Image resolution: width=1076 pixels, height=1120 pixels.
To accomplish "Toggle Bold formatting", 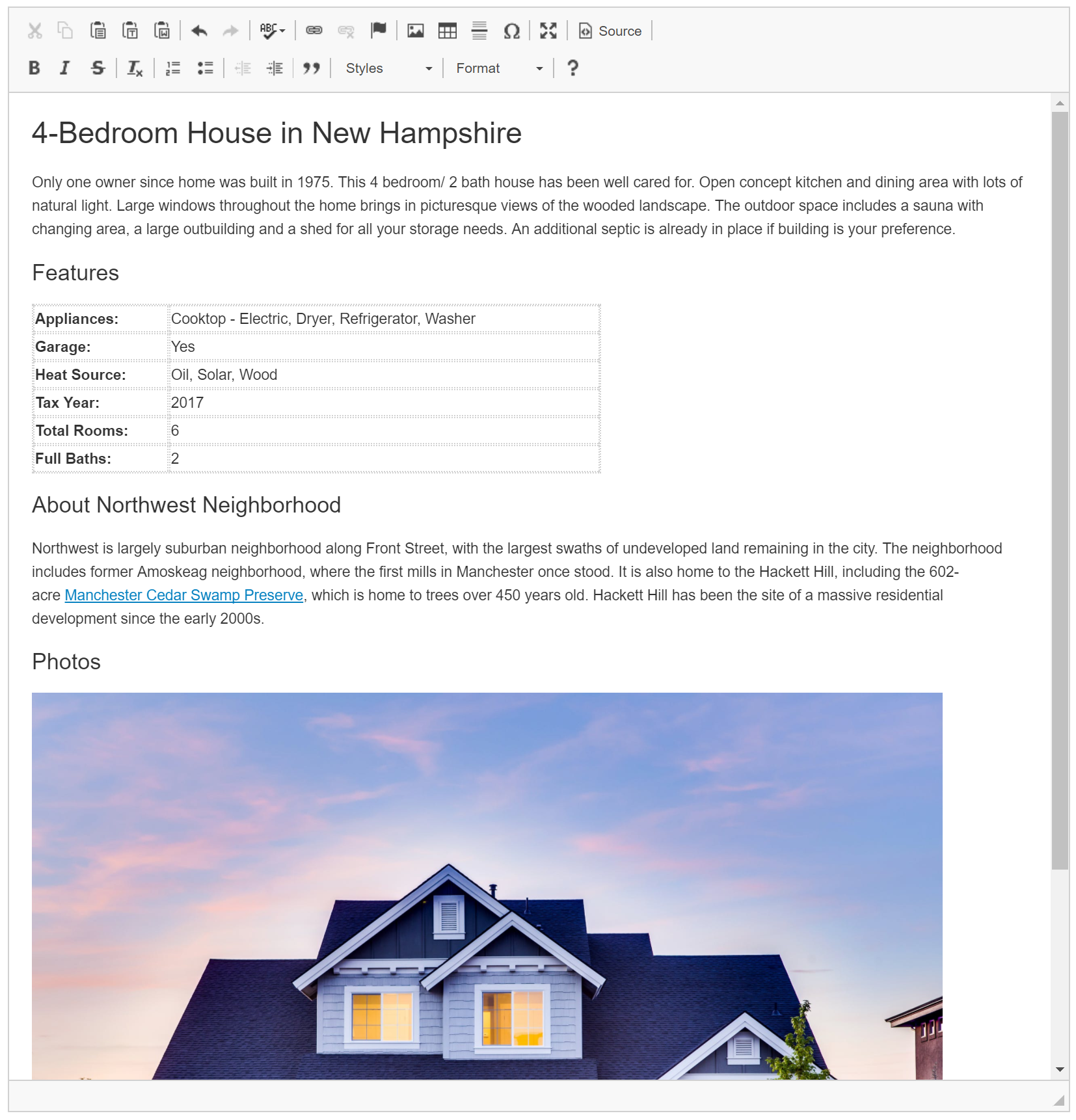I will [x=34, y=68].
